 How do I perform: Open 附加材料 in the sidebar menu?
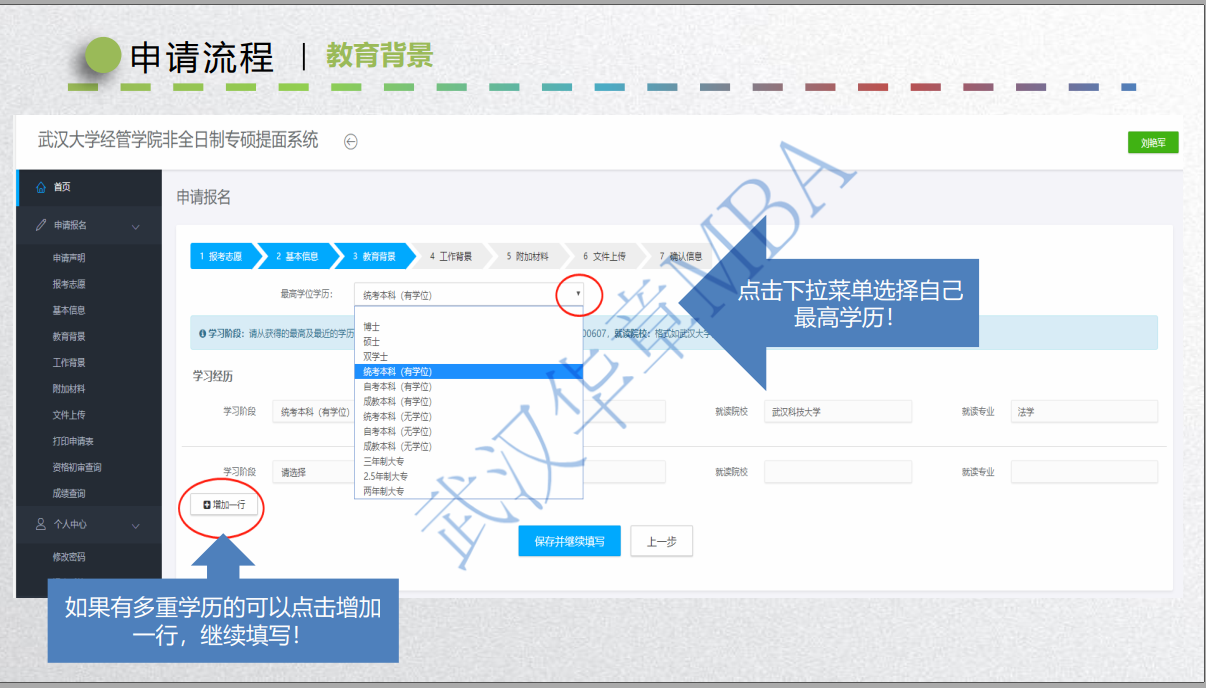click(x=69, y=388)
